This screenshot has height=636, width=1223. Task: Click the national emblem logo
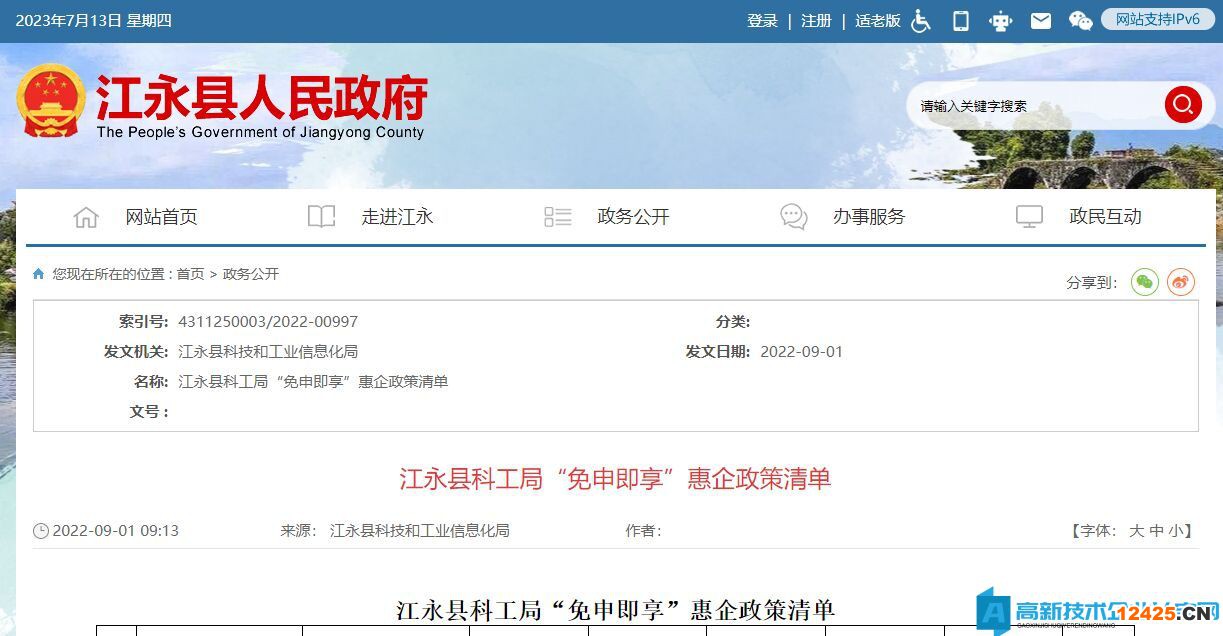click(50, 100)
